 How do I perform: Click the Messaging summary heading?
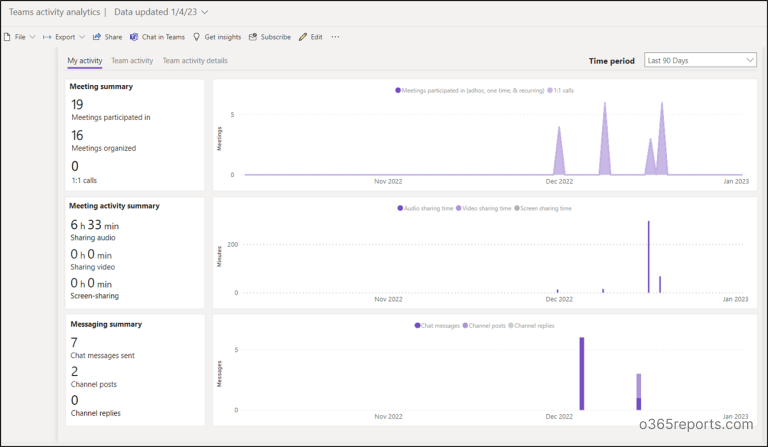[106, 324]
